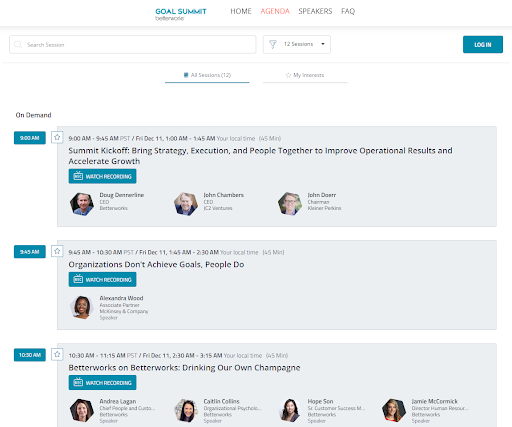Select the All Sessions (12) tab
The image size is (512, 427).
click(x=207, y=75)
